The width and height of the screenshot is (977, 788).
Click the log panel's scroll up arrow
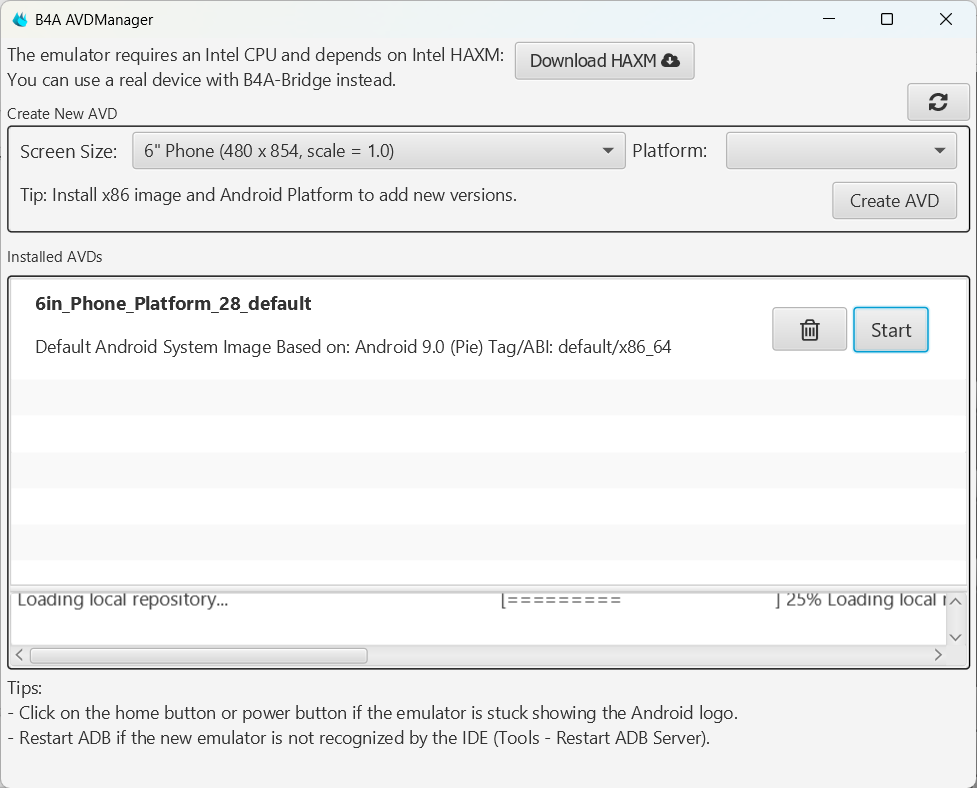(955, 602)
